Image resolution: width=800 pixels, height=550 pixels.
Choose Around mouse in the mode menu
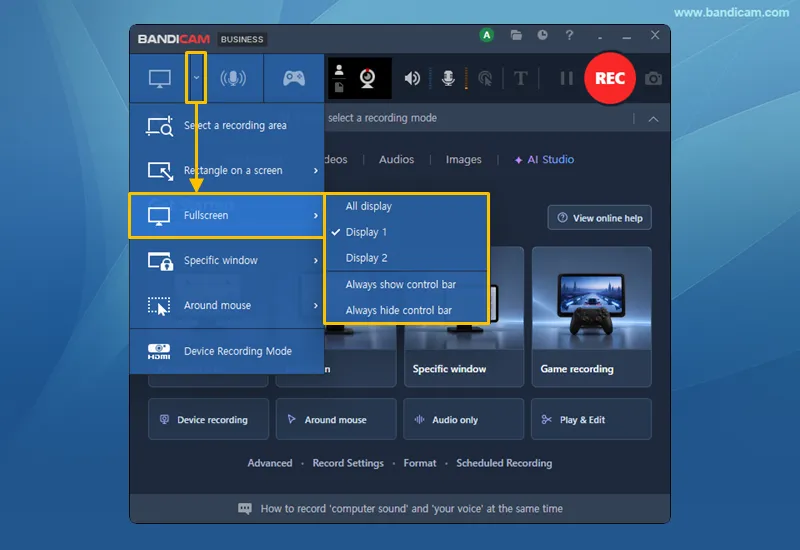227,305
